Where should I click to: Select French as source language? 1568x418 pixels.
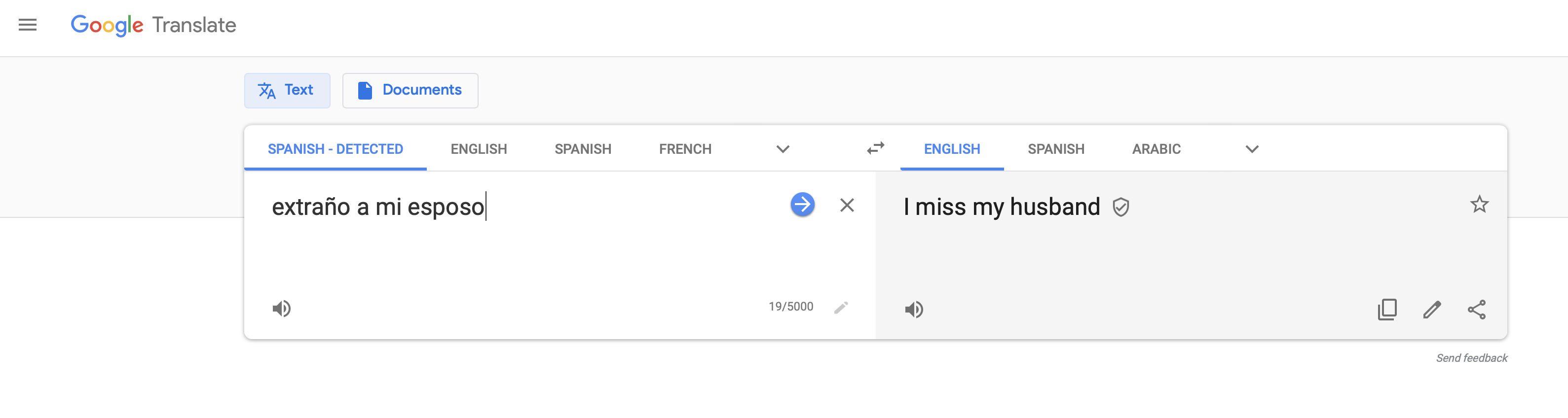[x=685, y=149]
